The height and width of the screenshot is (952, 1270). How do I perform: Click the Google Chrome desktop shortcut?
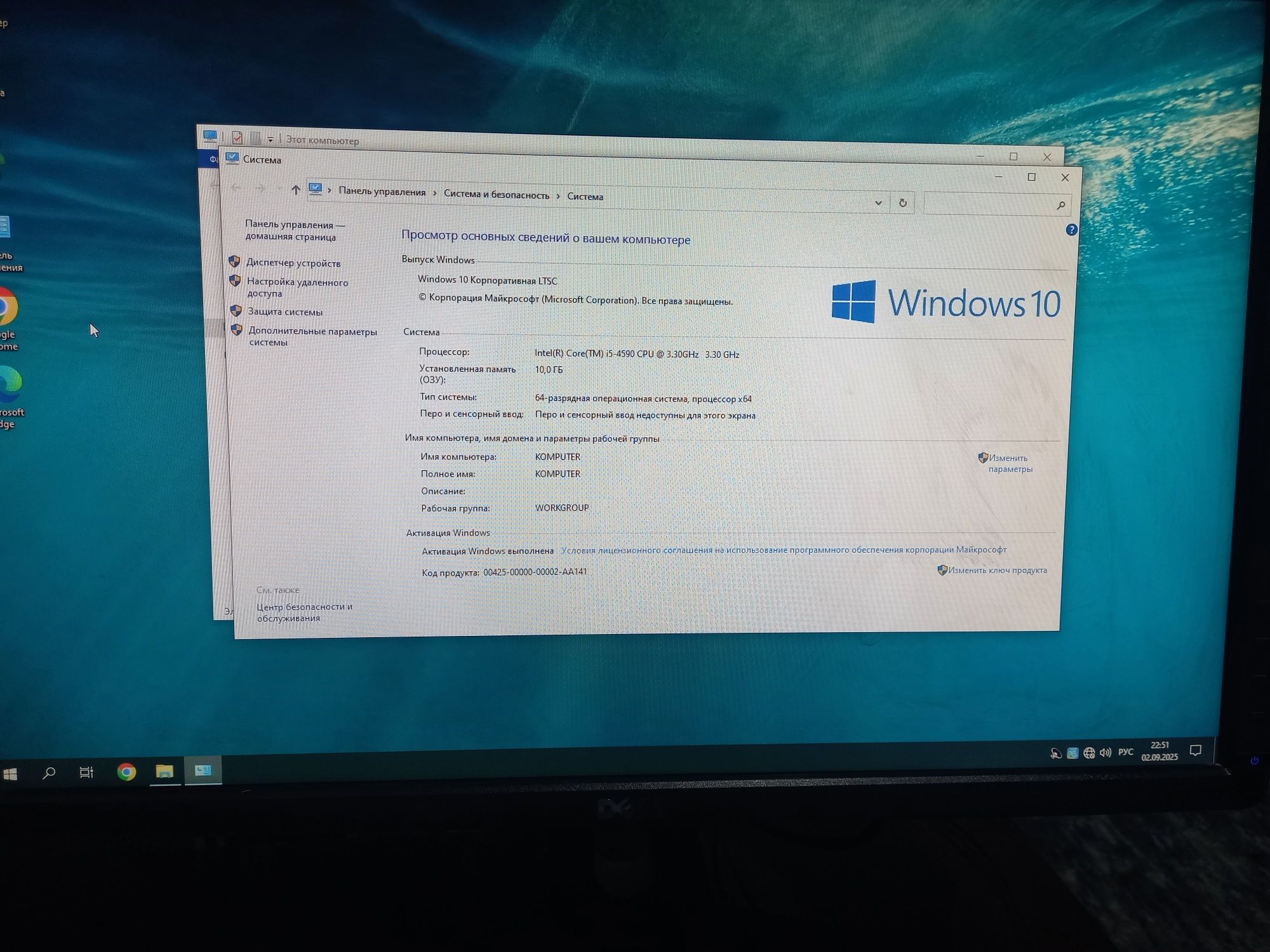(x=8, y=318)
